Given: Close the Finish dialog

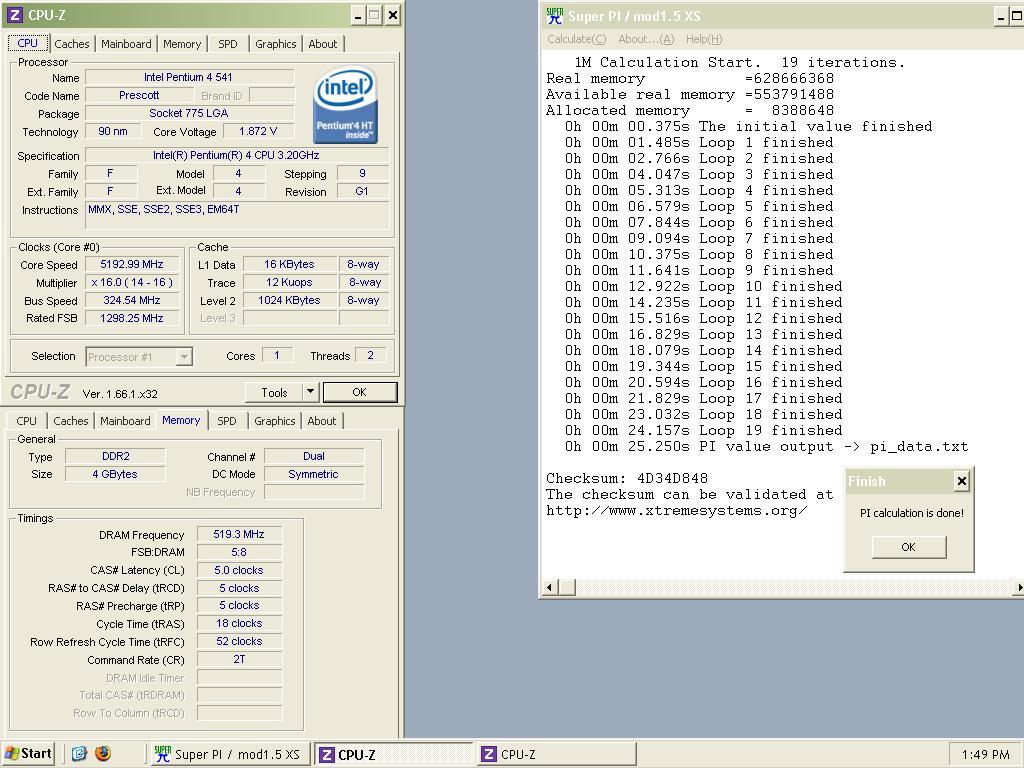Looking at the screenshot, I should pyautogui.click(x=961, y=481).
